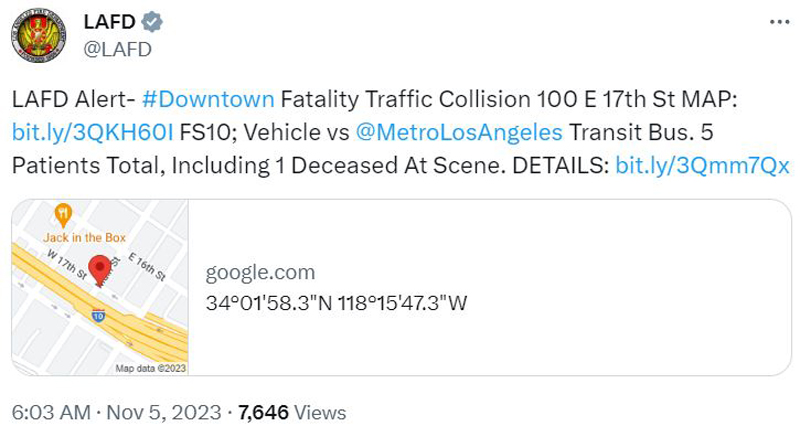800x426 pixels.
Task: Follow the bit.ly/3QKH60I map link
Action: point(92,133)
